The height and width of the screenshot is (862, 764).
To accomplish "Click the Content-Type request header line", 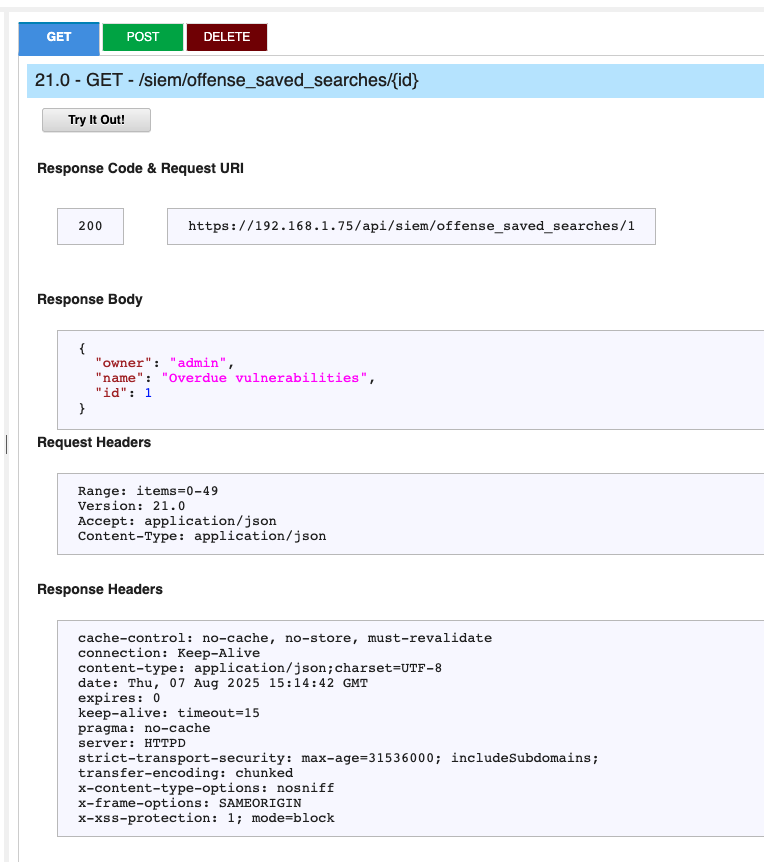I will (202, 535).
